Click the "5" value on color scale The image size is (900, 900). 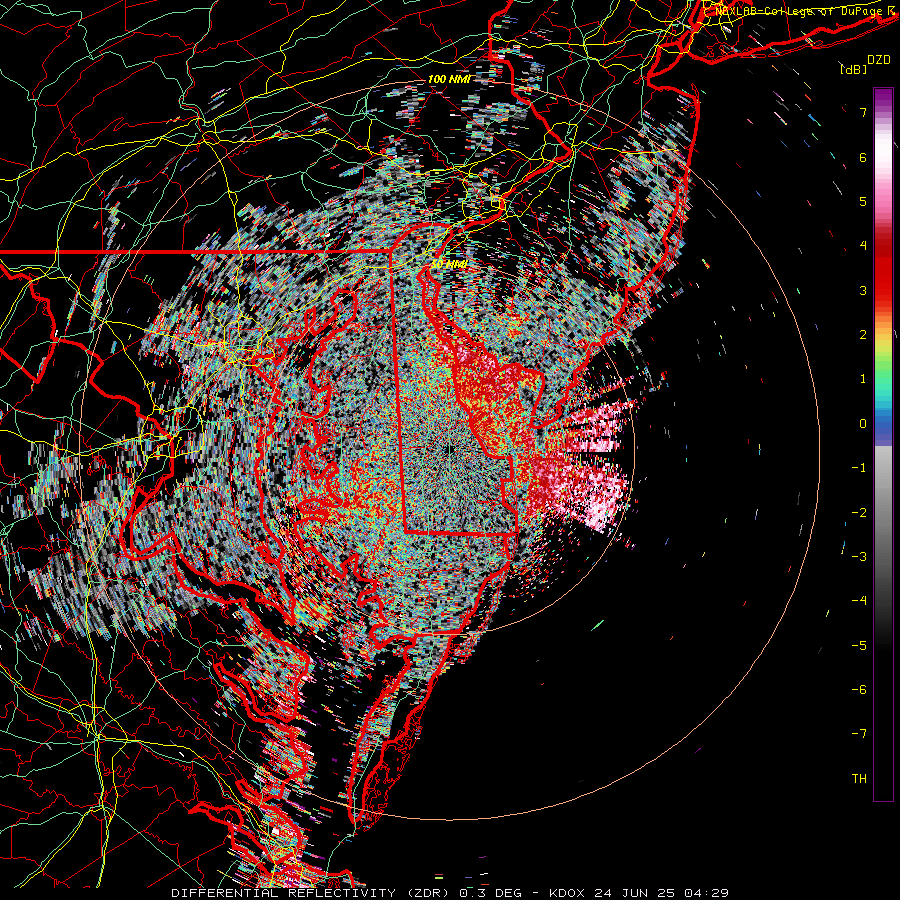[863, 201]
